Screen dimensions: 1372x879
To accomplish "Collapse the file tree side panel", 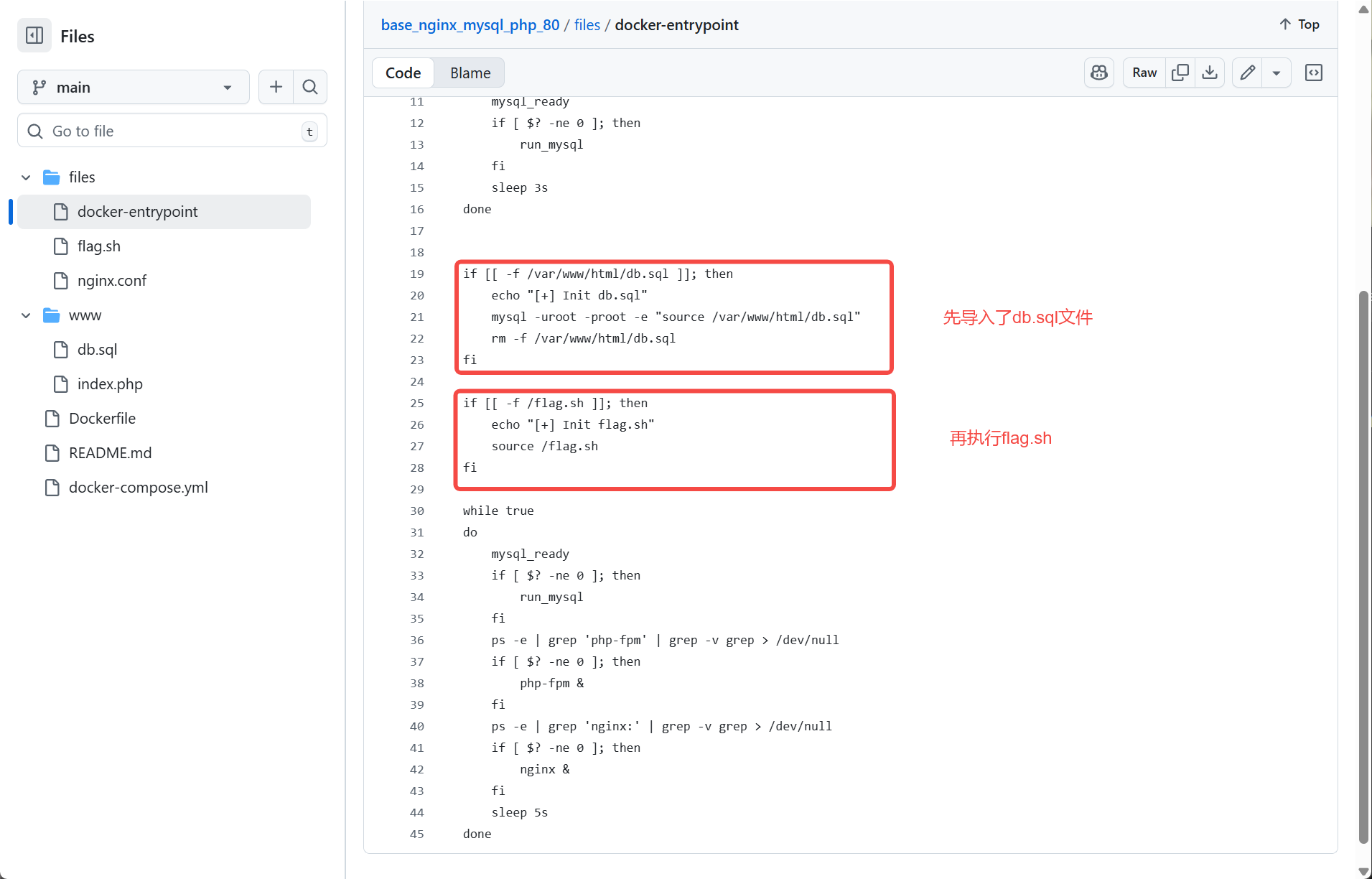I will click(34, 36).
